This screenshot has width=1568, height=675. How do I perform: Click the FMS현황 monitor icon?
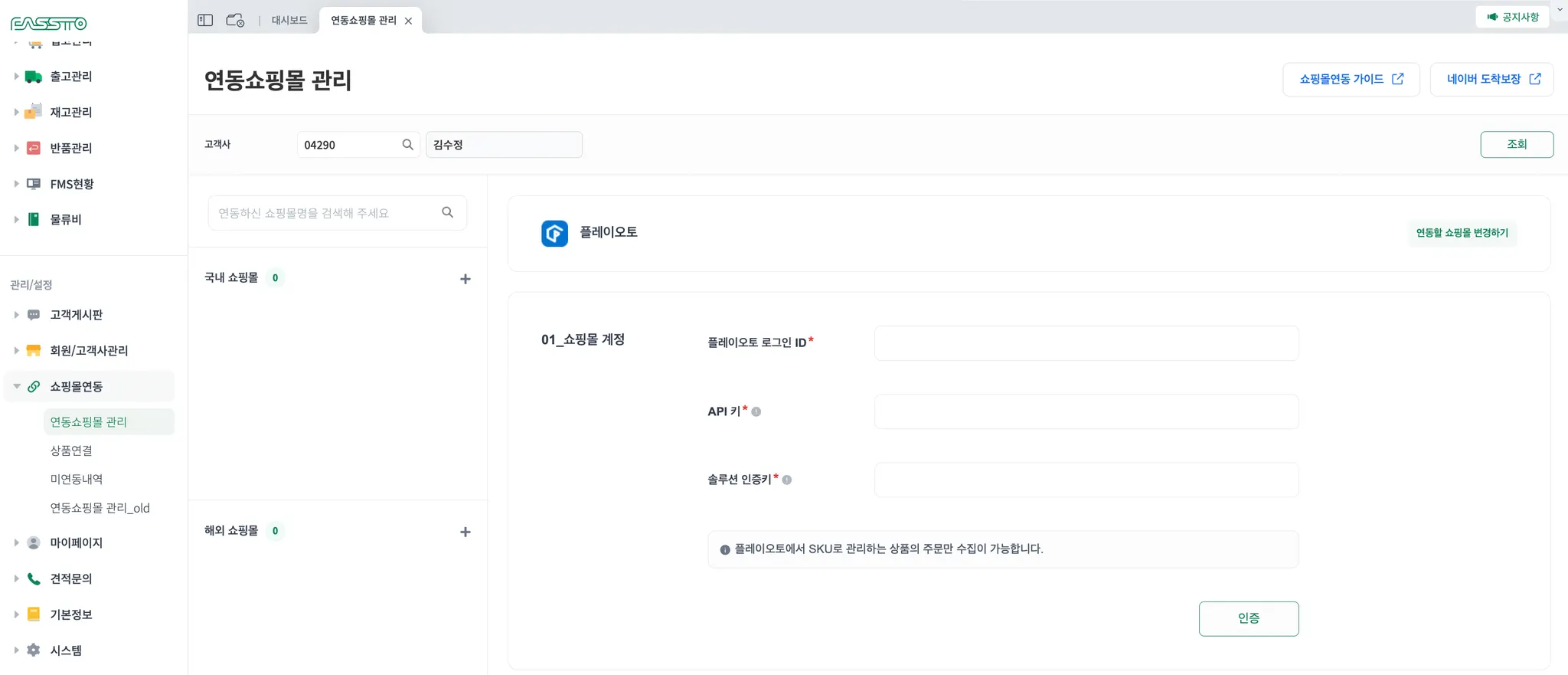[34, 184]
